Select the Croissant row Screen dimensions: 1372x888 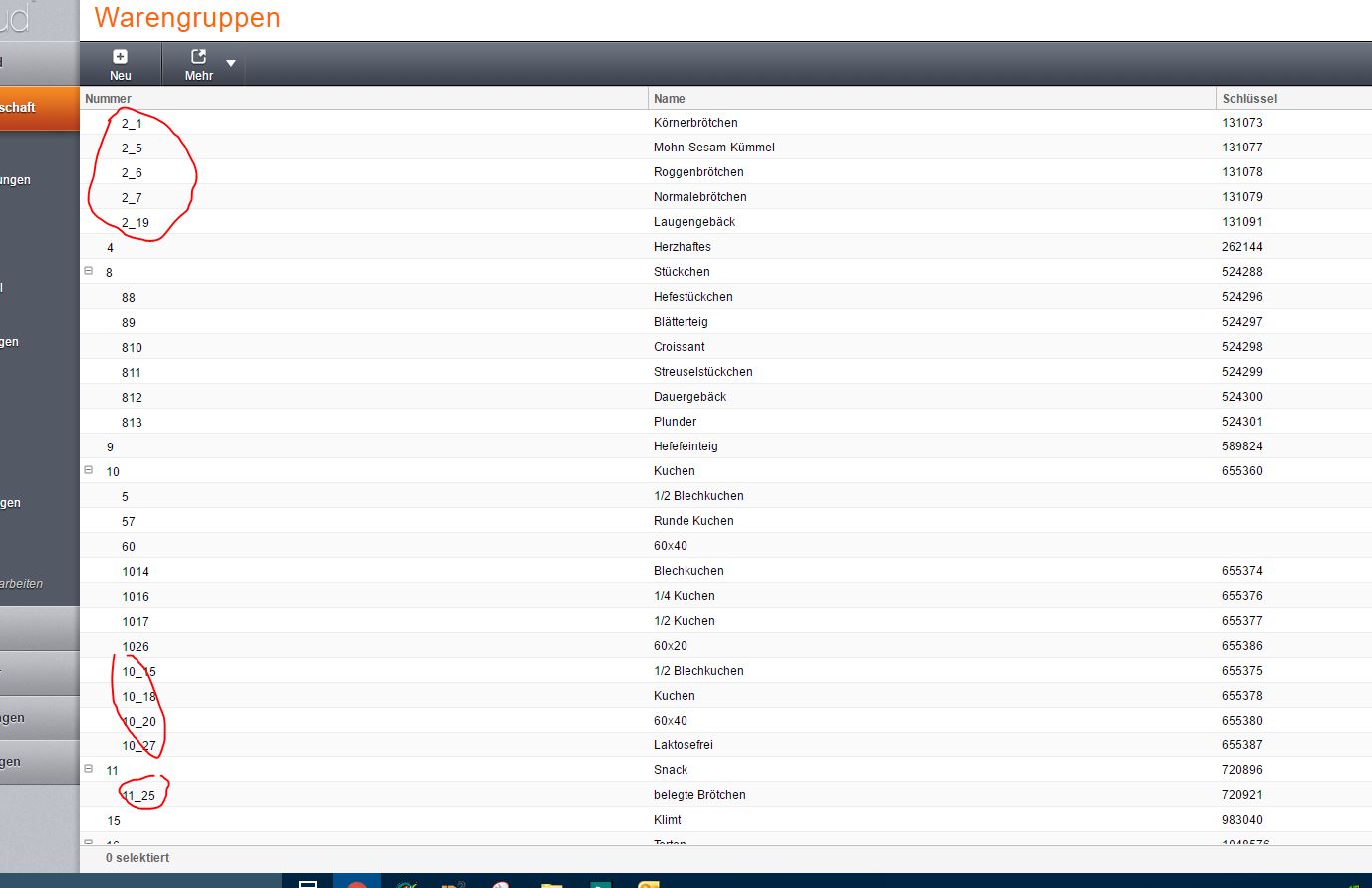coord(680,347)
